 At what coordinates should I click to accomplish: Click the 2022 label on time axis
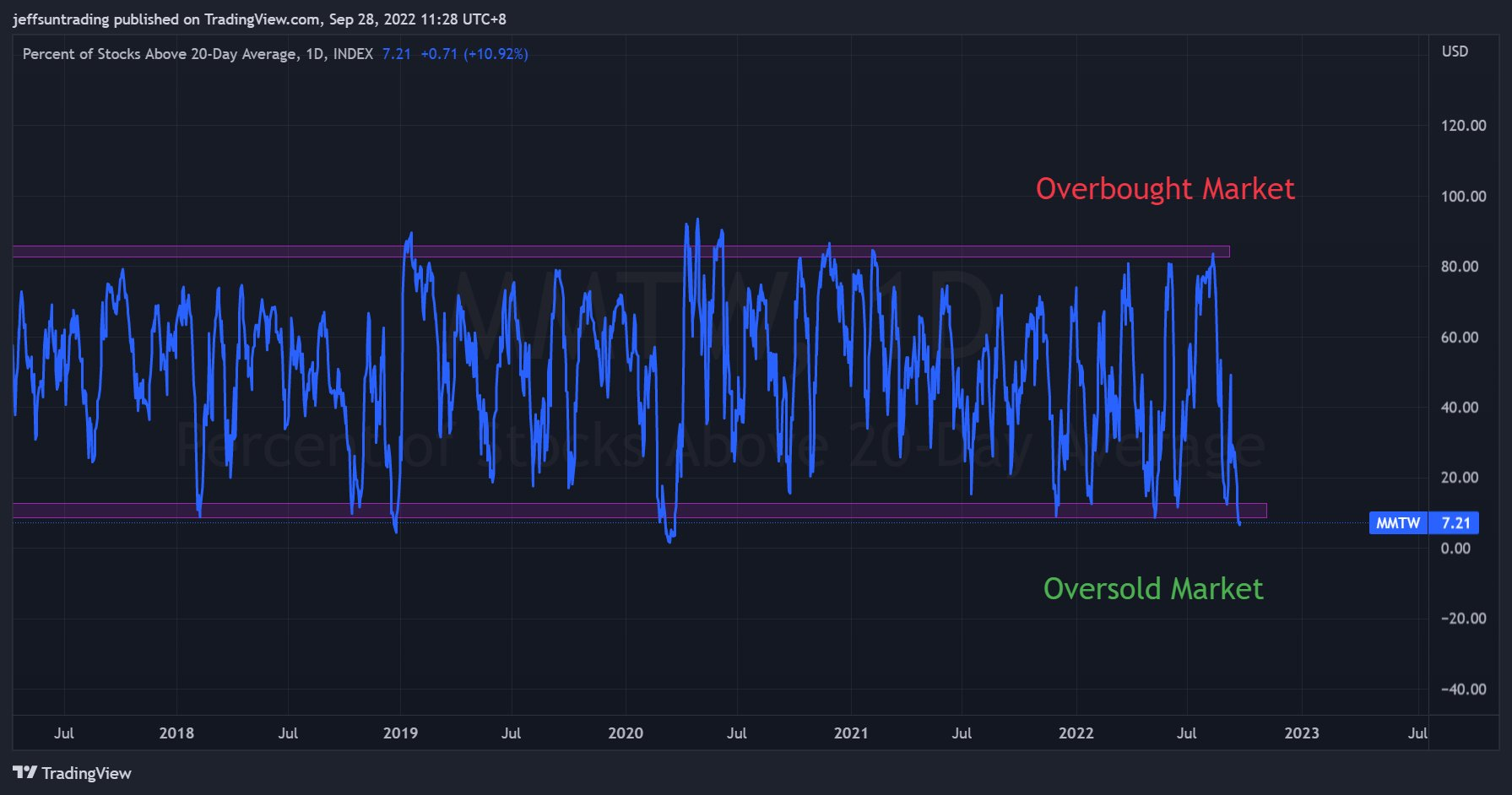1076,733
